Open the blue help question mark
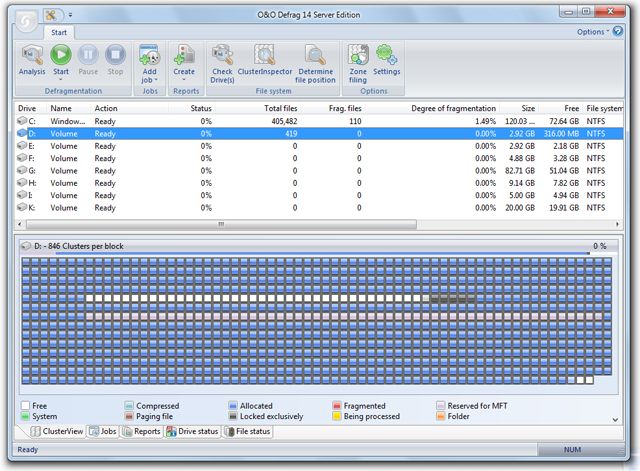 (x=618, y=31)
